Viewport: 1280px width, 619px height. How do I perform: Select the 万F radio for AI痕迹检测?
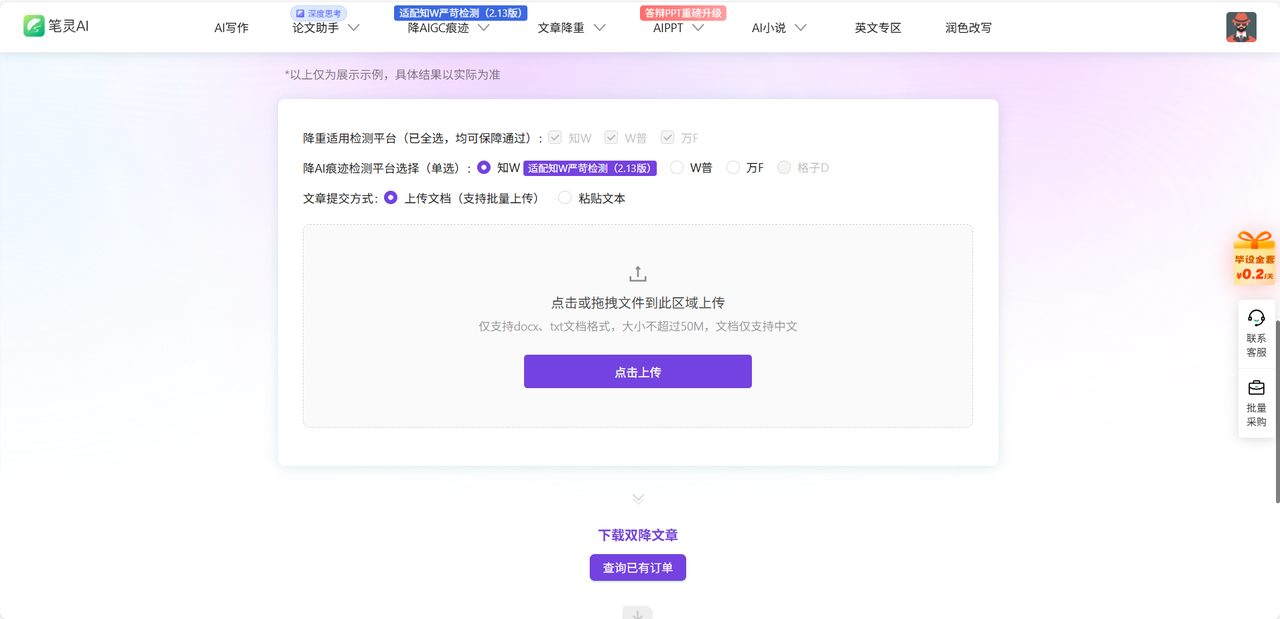(733, 168)
